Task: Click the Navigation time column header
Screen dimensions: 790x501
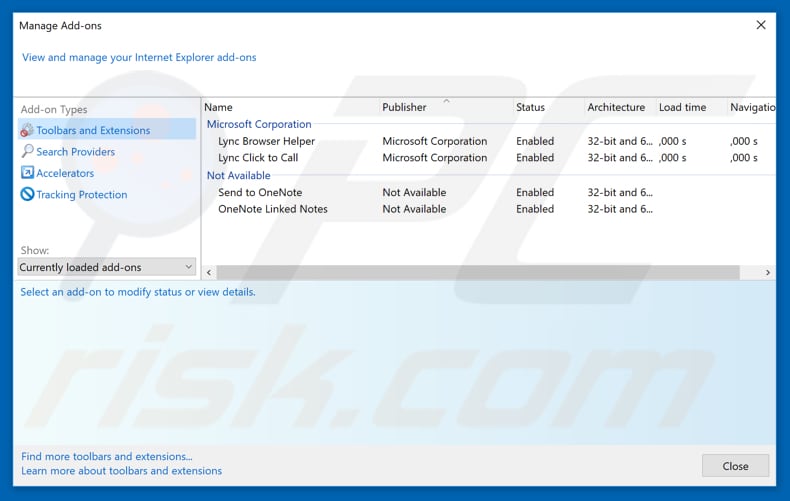Action: coord(753,107)
